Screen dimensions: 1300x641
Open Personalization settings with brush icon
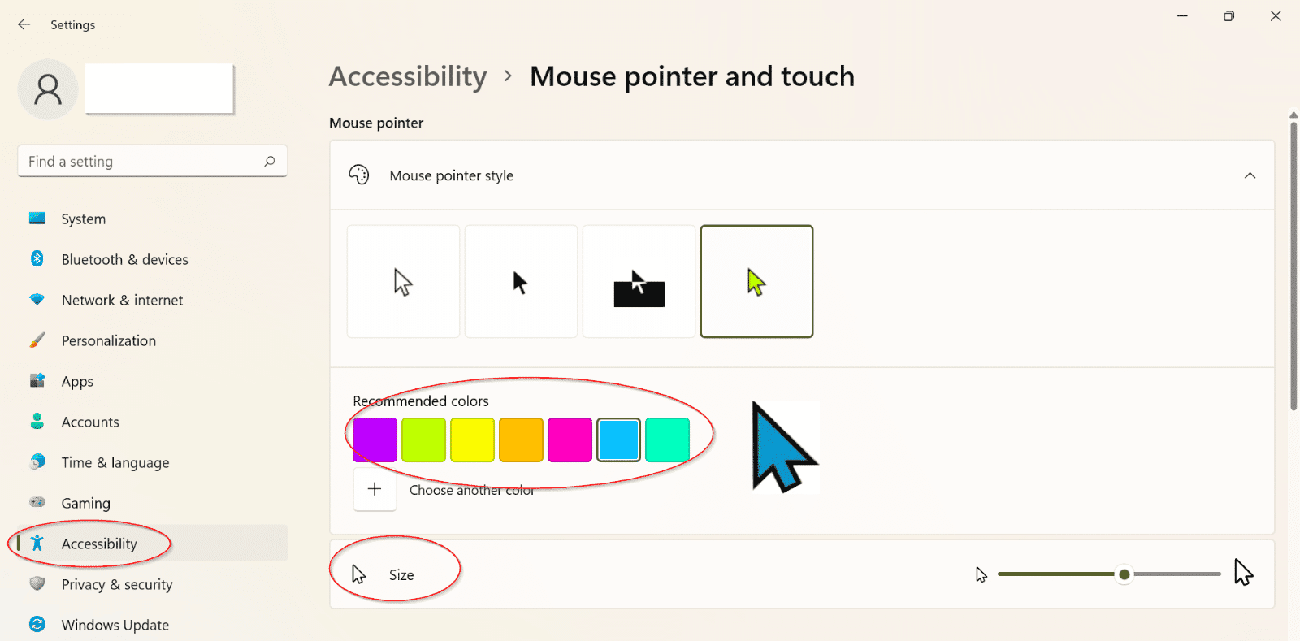pyautogui.click(x=108, y=340)
